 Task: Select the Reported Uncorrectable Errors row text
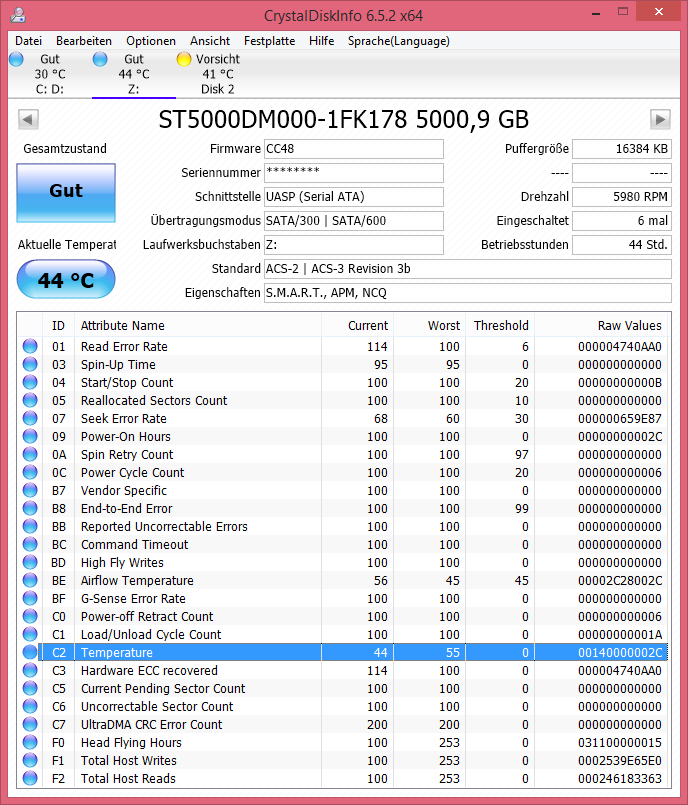(164, 527)
